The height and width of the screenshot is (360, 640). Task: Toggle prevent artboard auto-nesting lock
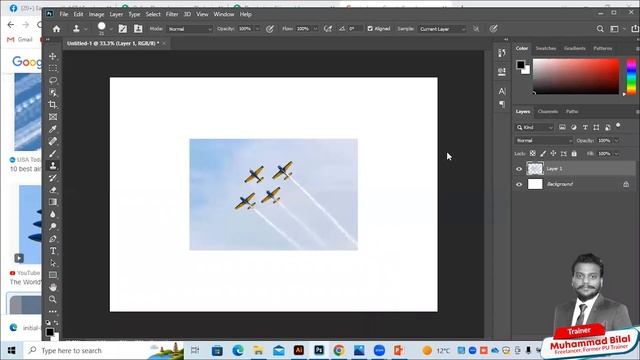(x=564, y=153)
